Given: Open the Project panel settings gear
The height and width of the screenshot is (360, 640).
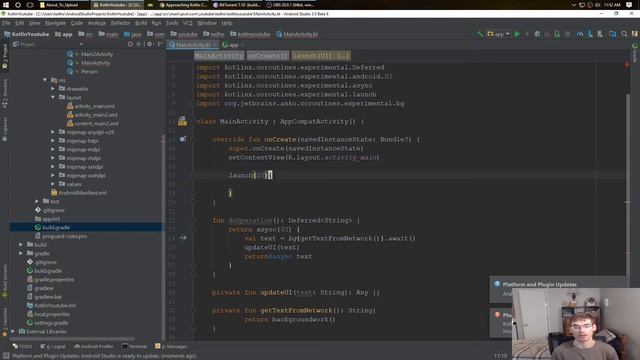Looking at the screenshot, I should click(x=149, y=44).
